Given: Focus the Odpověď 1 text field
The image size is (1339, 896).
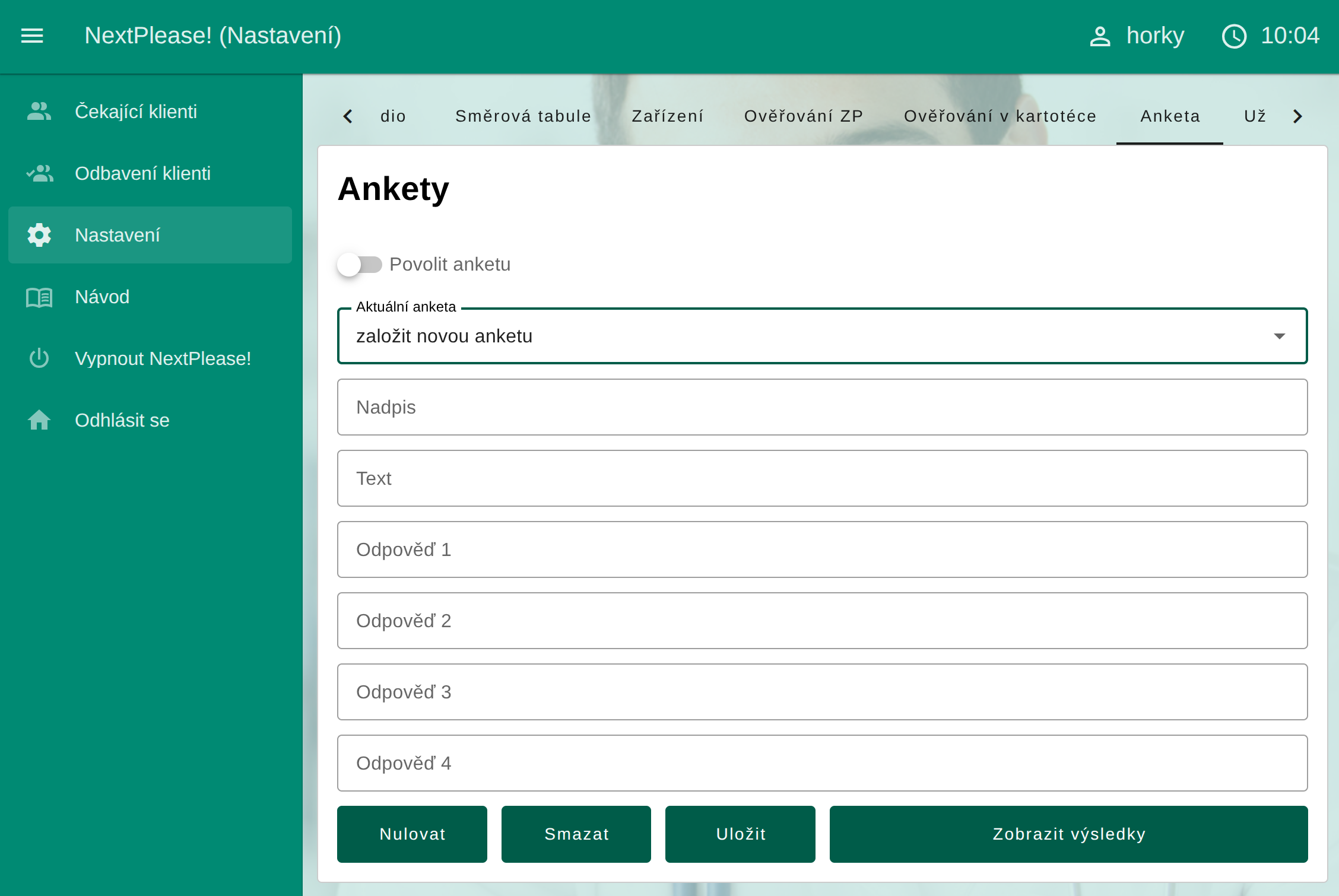Looking at the screenshot, I should click(x=822, y=549).
